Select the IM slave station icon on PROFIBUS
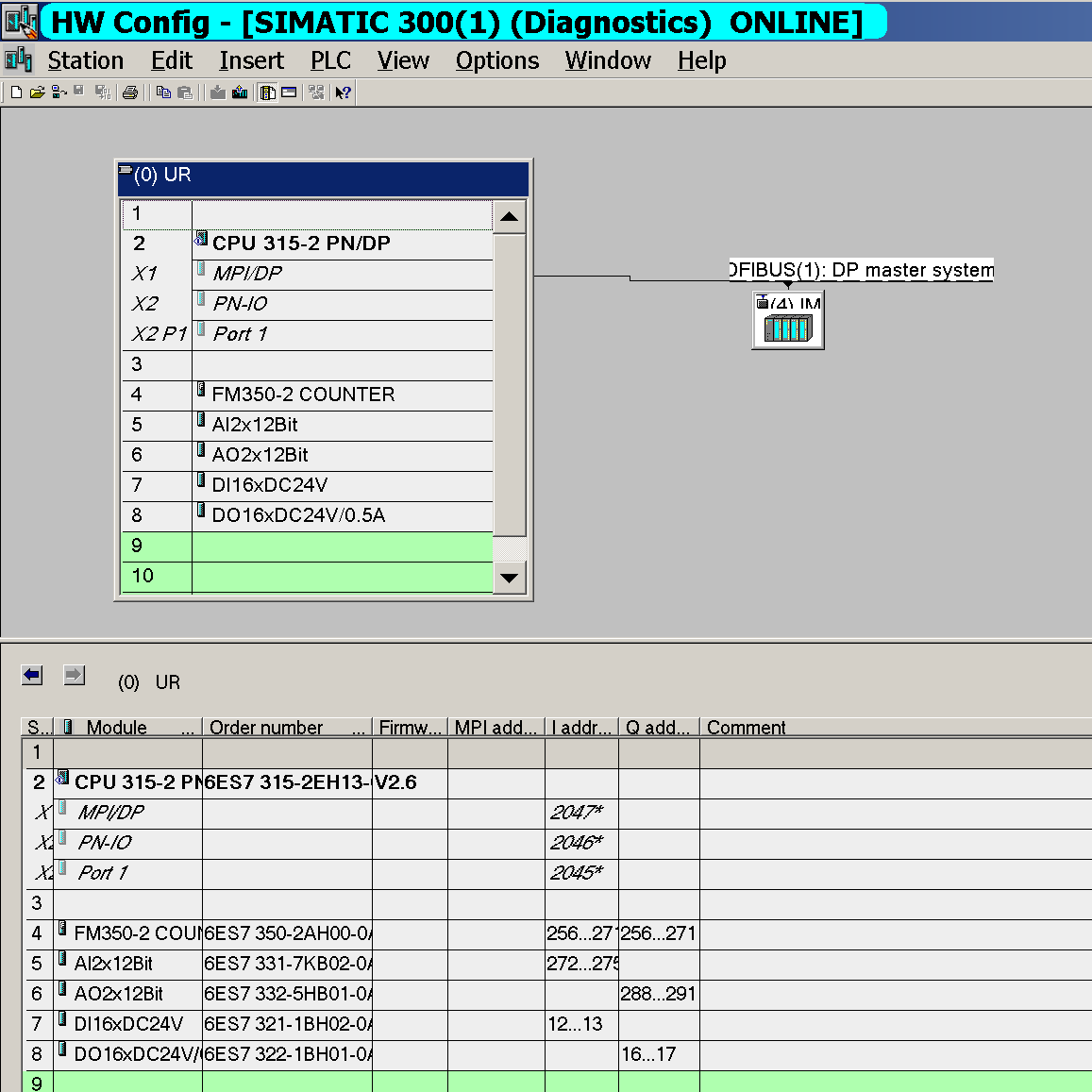1092x1092 pixels. point(788,321)
